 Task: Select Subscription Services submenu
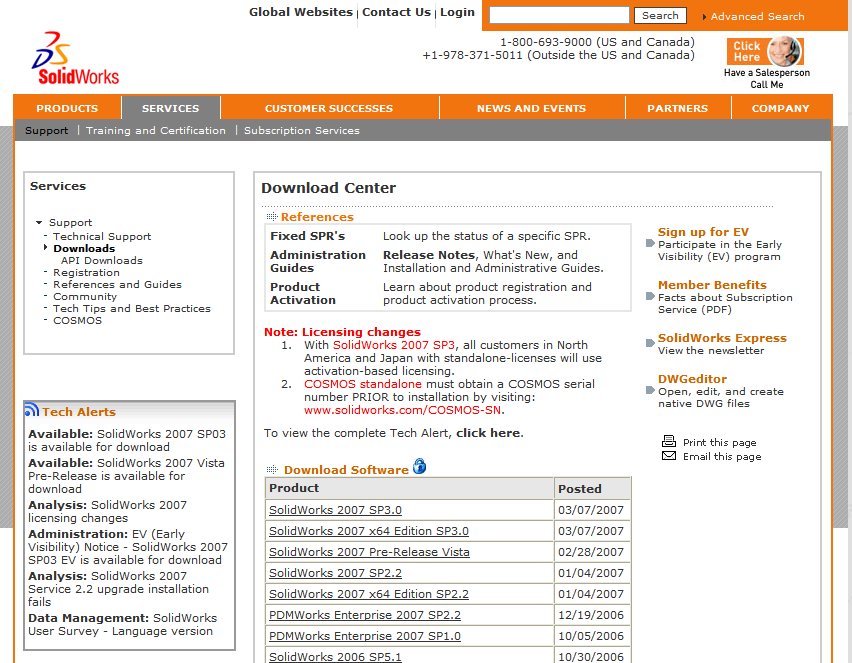click(x=302, y=130)
